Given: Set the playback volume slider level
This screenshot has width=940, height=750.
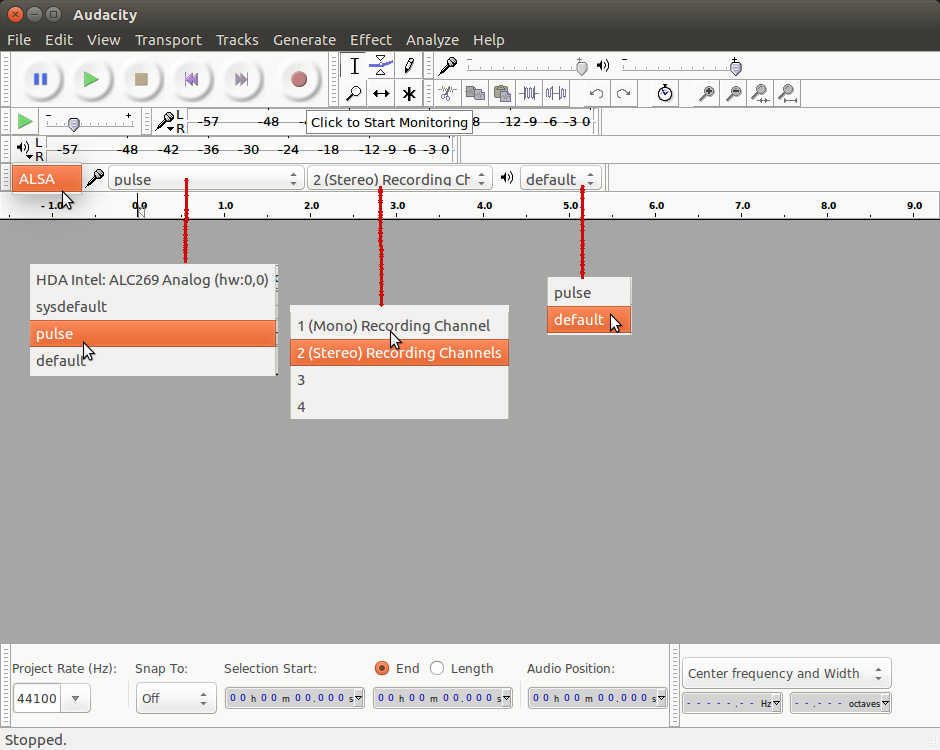Looking at the screenshot, I should tap(735, 67).
